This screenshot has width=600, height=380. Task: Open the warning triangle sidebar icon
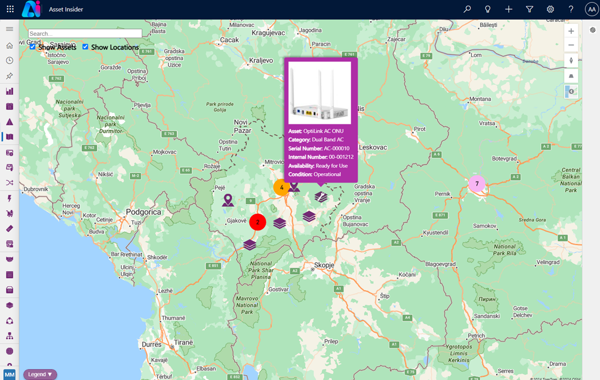pyautogui.click(x=10, y=122)
